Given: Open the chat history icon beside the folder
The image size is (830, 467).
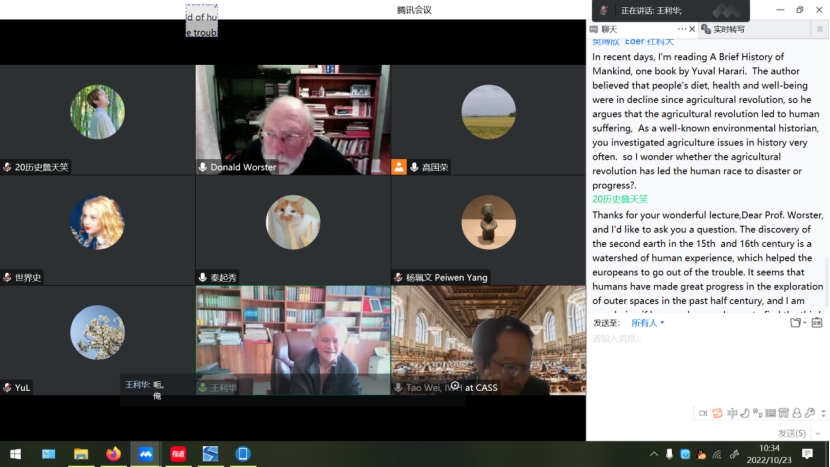Looking at the screenshot, I should click(x=817, y=323).
